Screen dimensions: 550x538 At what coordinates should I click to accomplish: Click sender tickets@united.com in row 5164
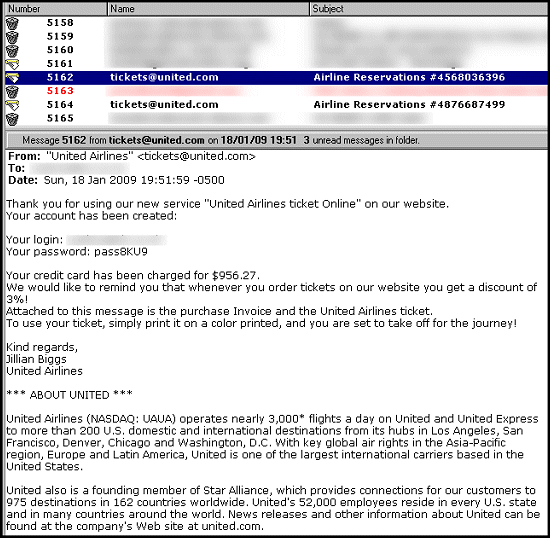164,105
